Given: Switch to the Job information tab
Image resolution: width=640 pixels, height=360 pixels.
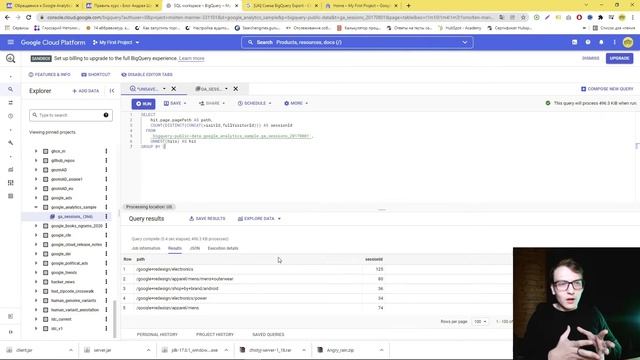Looking at the screenshot, I should 146,248.
